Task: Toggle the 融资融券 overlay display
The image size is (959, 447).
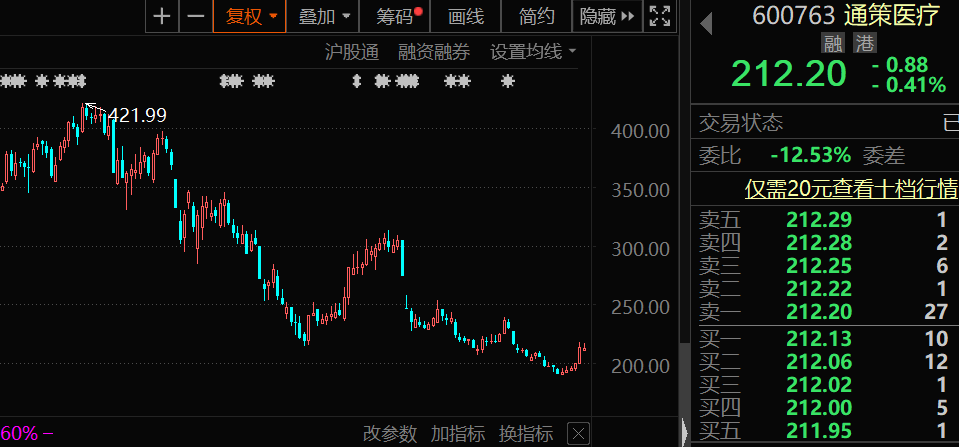Action: 433,52
